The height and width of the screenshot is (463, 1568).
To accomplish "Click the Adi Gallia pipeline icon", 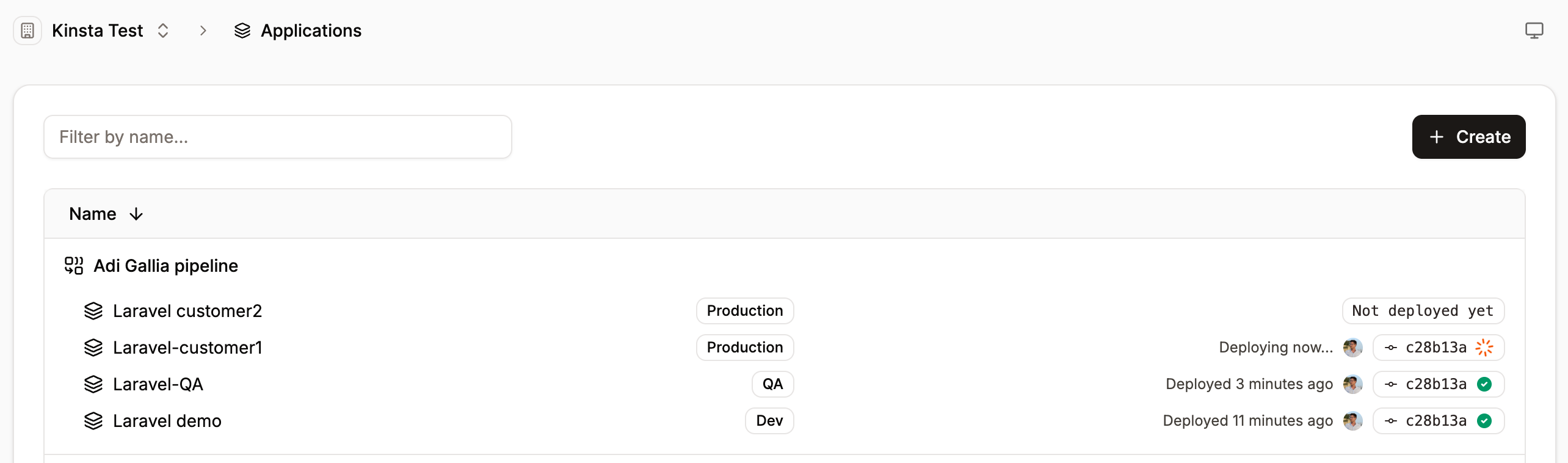I will coord(74,266).
